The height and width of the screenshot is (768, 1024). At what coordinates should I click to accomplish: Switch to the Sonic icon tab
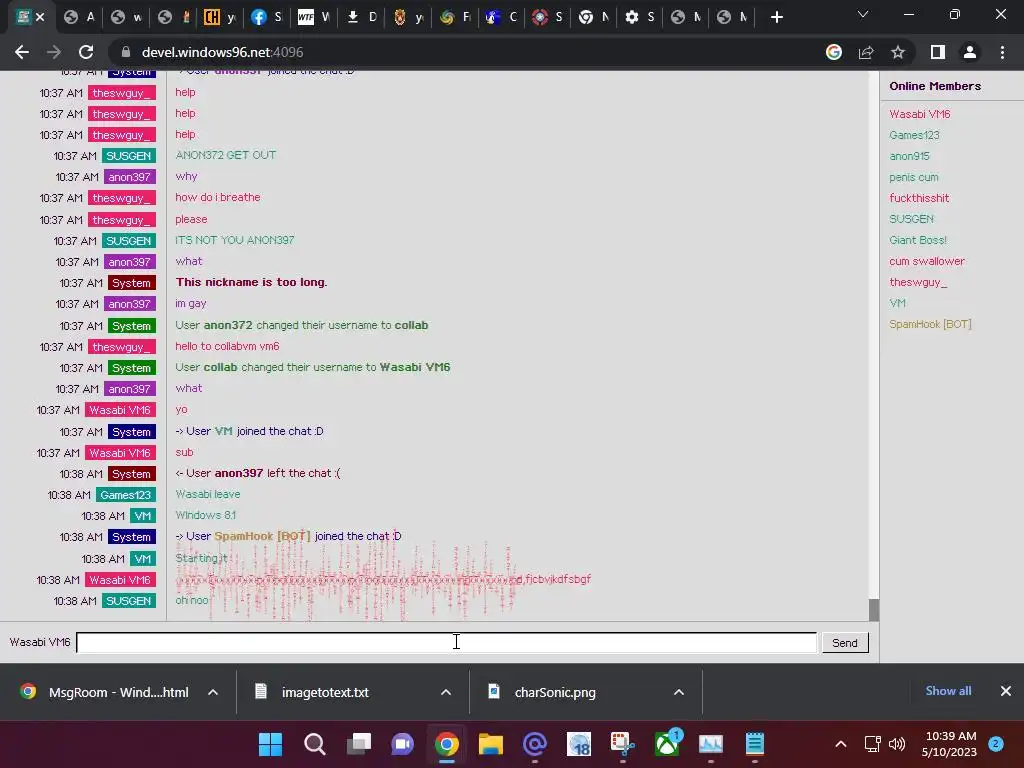pyautogui.click(x=501, y=18)
